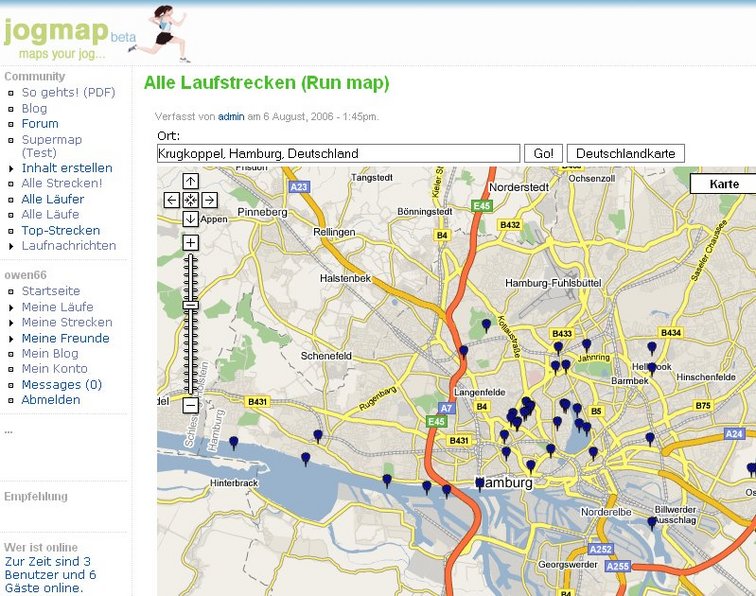
Task: Pan the map down with arrow button
Action: [x=190, y=218]
